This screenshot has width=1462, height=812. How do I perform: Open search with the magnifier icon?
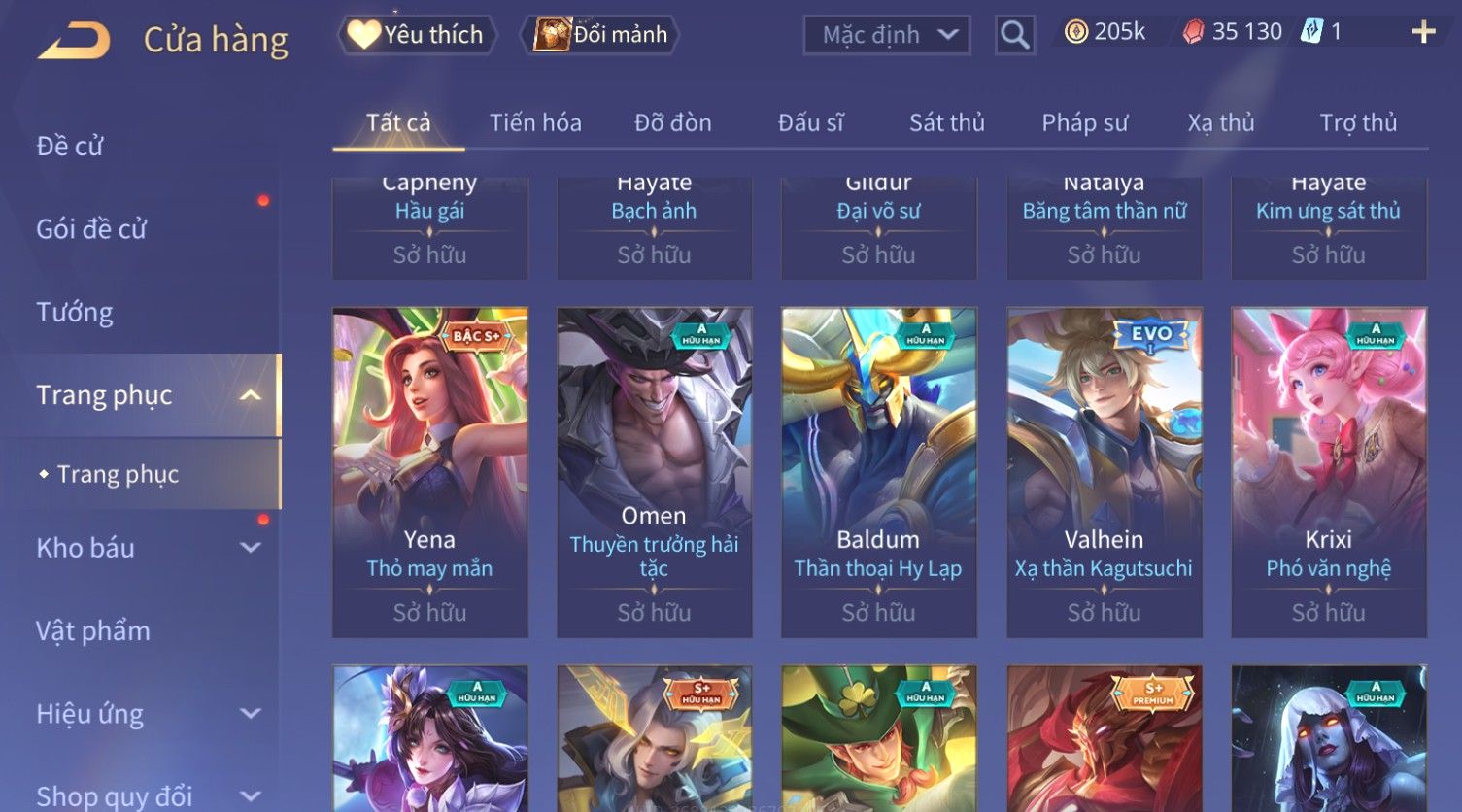(x=1014, y=35)
